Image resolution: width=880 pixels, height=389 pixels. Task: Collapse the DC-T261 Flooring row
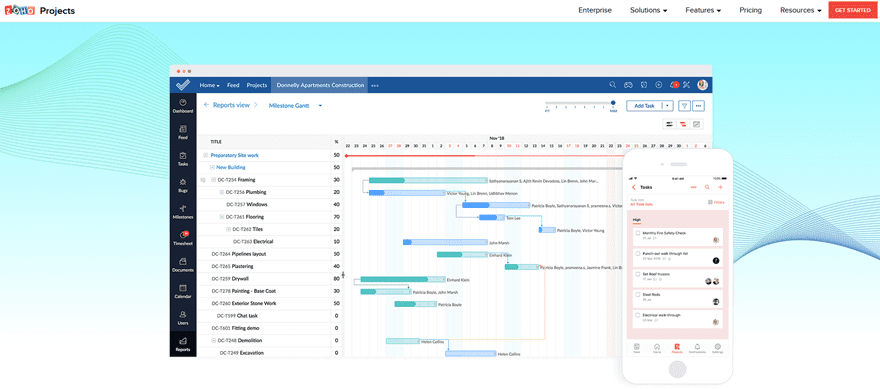point(222,217)
